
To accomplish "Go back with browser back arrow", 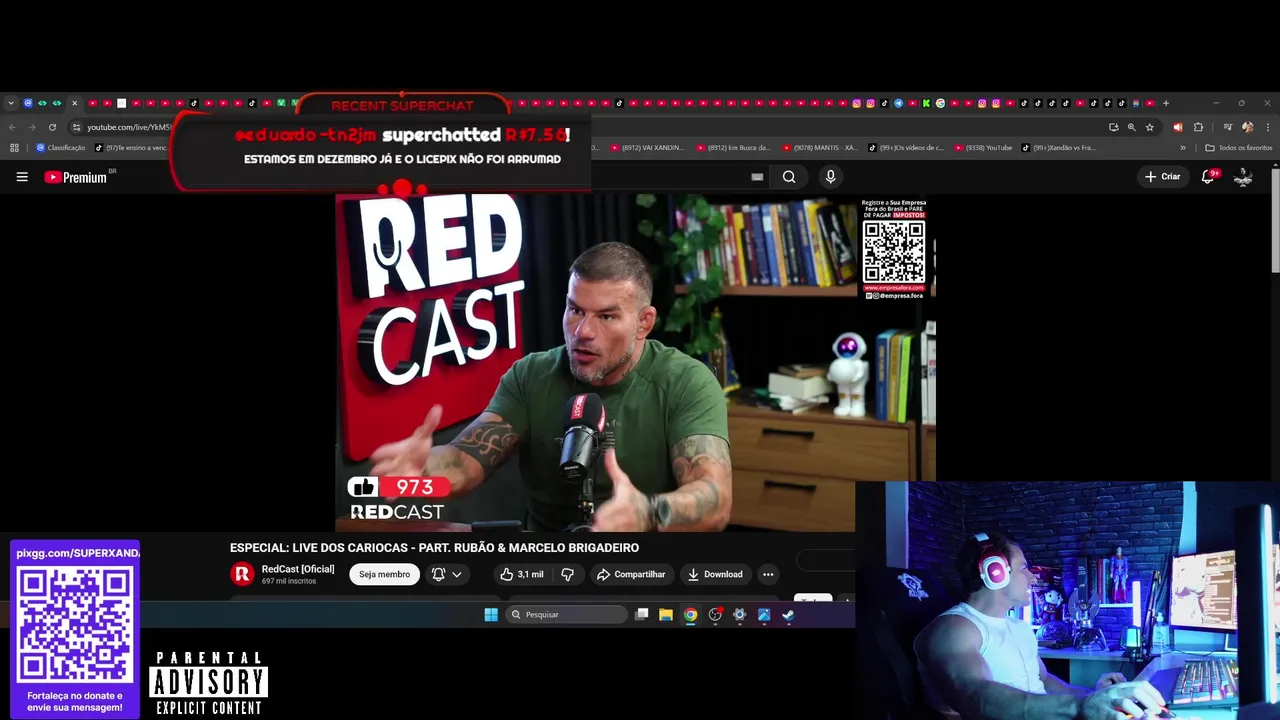I will [x=12, y=127].
